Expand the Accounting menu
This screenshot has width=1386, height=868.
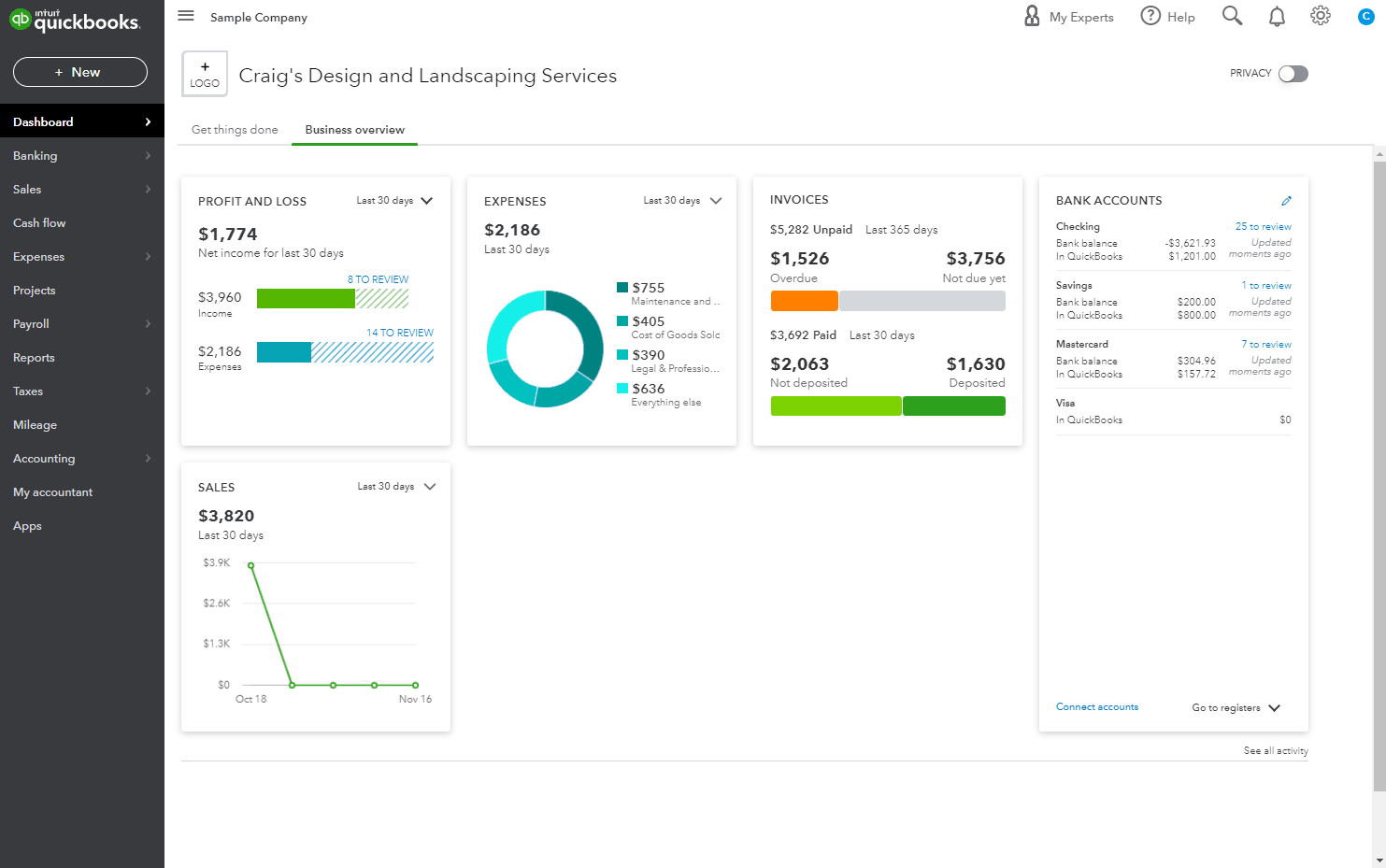[x=82, y=459]
